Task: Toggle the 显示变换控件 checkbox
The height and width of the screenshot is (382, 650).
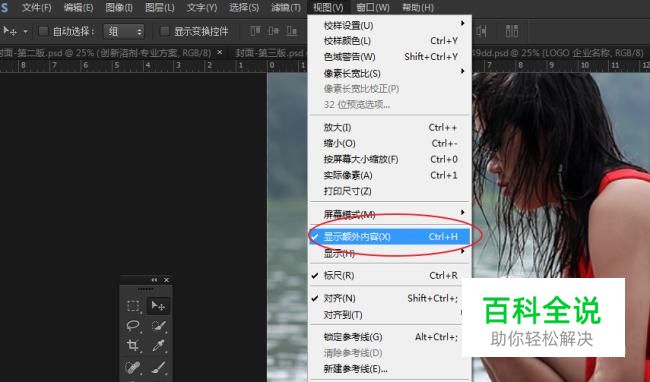Action: click(165, 31)
